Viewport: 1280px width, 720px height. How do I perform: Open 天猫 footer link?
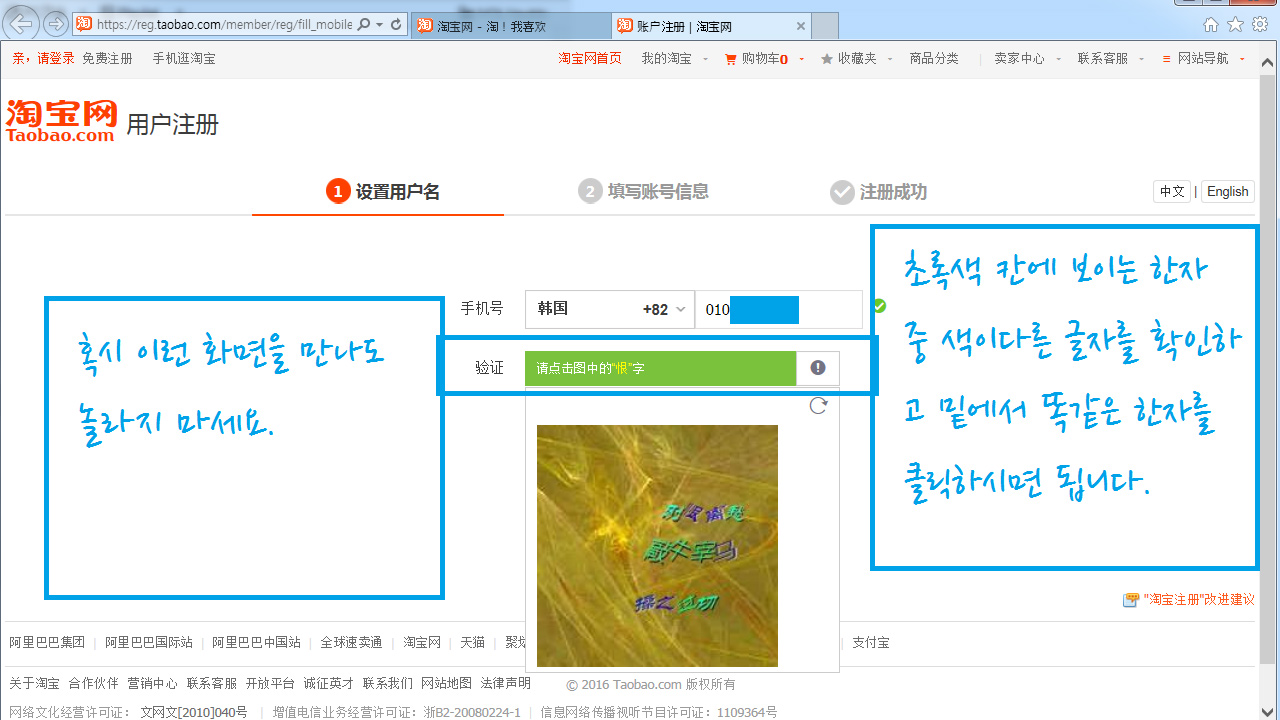point(473,643)
